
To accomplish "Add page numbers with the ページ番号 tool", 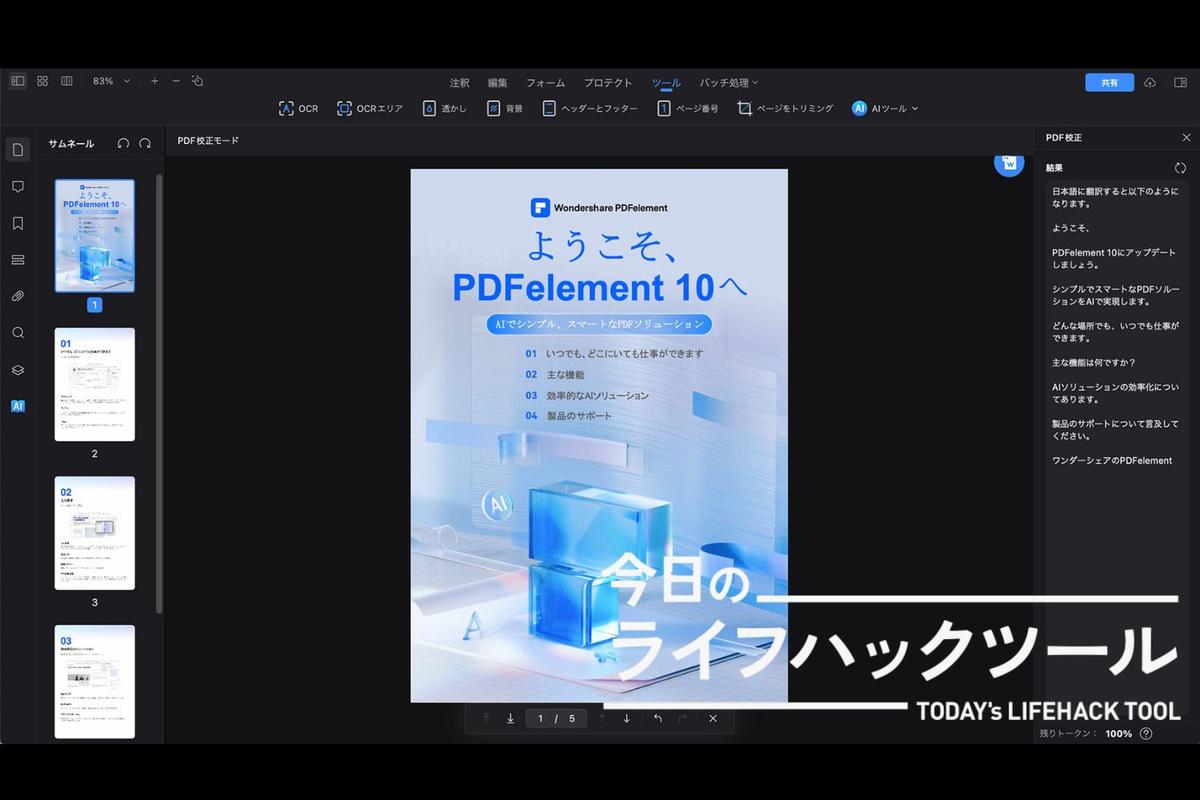I will [x=694, y=107].
